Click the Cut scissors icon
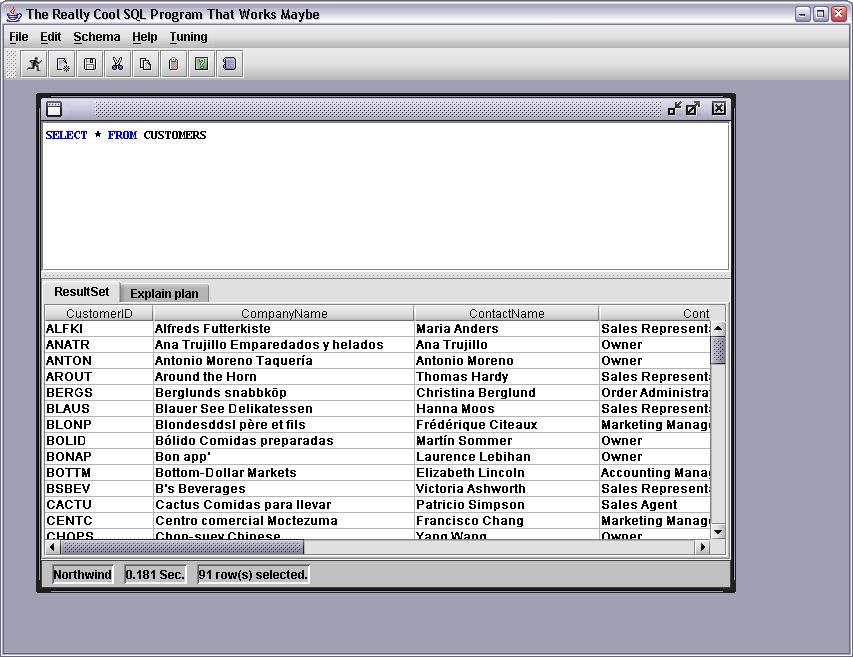This screenshot has width=853, height=657. [x=117, y=64]
